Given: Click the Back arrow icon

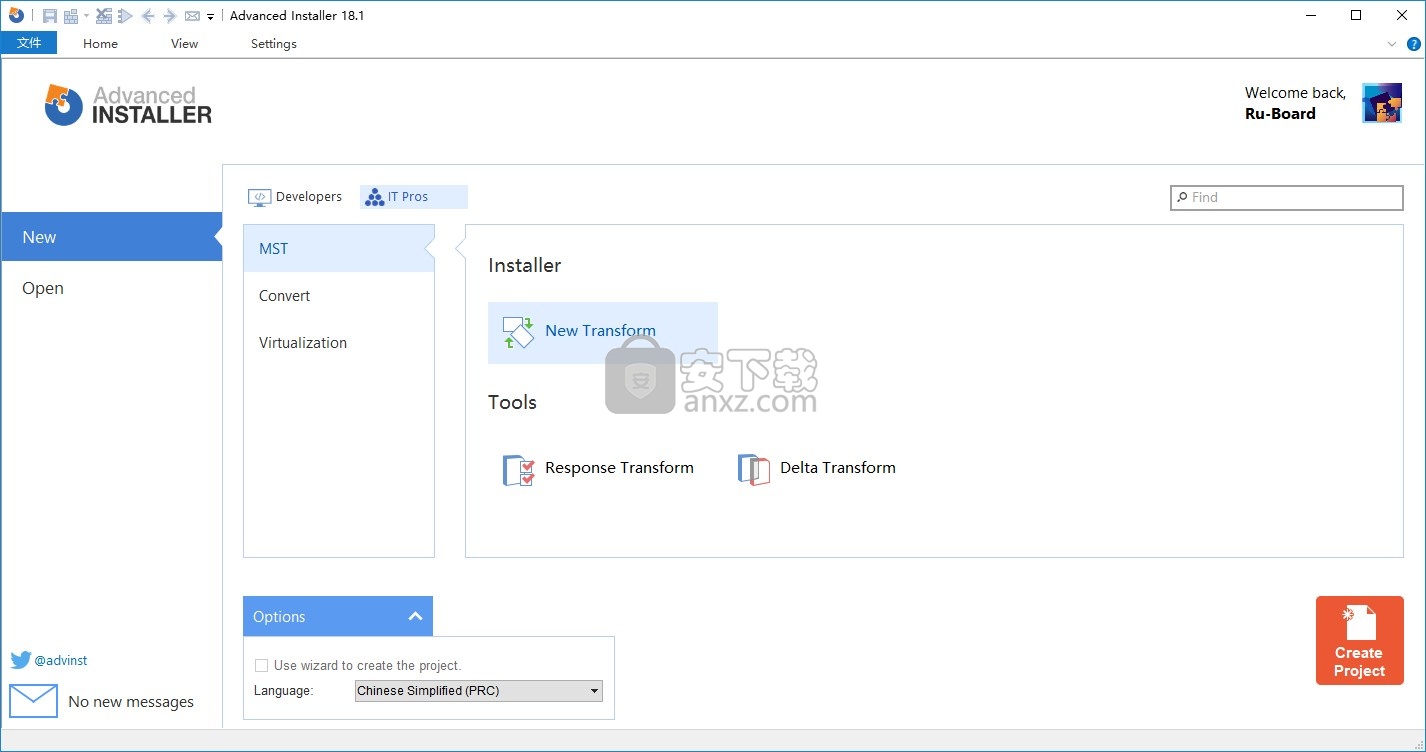Looking at the screenshot, I should coord(148,16).
